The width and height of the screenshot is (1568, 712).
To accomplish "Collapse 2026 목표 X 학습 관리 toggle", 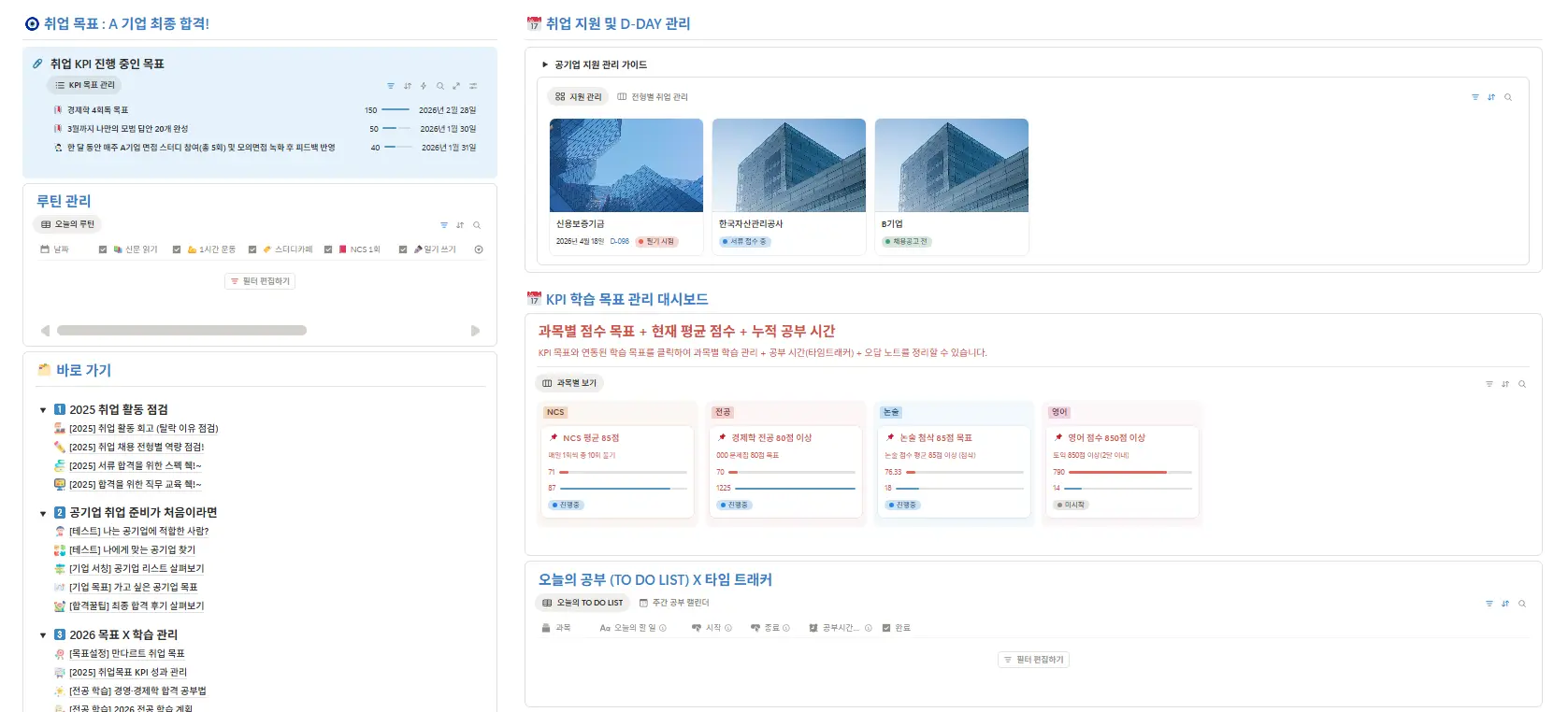I will [43, 635].
